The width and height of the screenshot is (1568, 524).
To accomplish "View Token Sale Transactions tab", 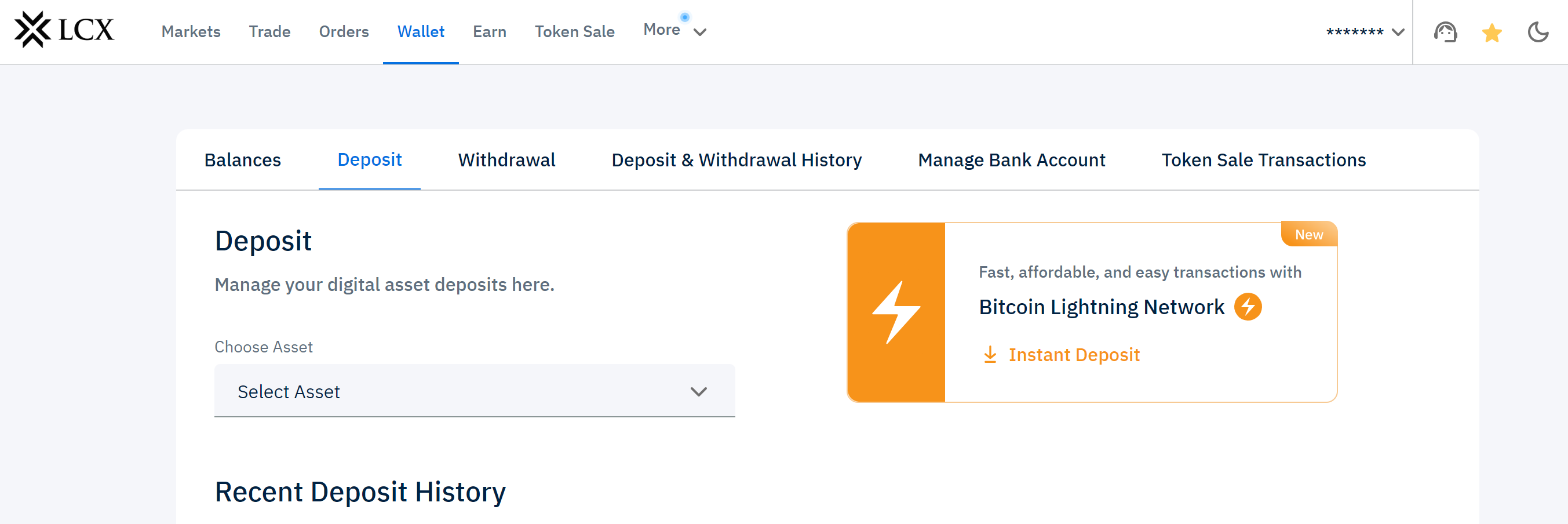I will pyautogui.click(x=1263, y=160).
